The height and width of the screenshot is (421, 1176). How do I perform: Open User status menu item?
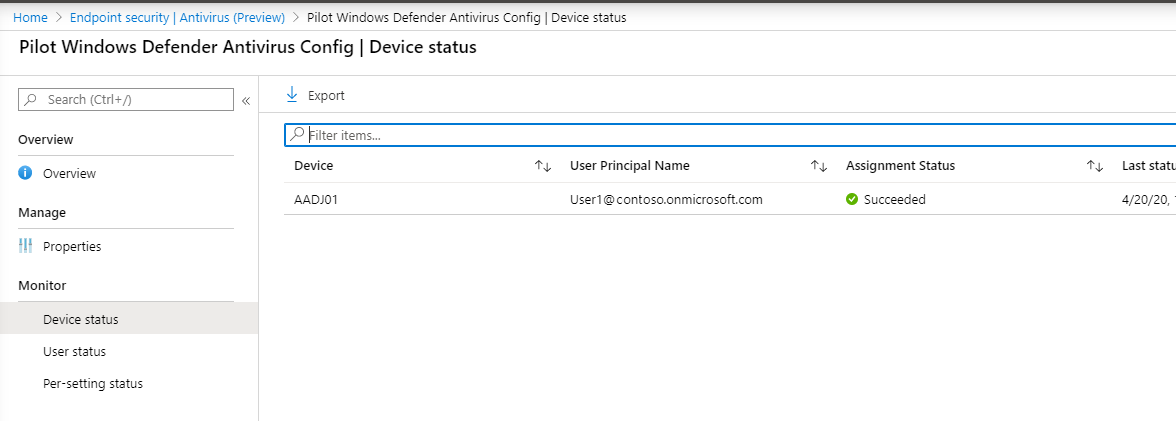pyautogui.click(x=74, y=351)
